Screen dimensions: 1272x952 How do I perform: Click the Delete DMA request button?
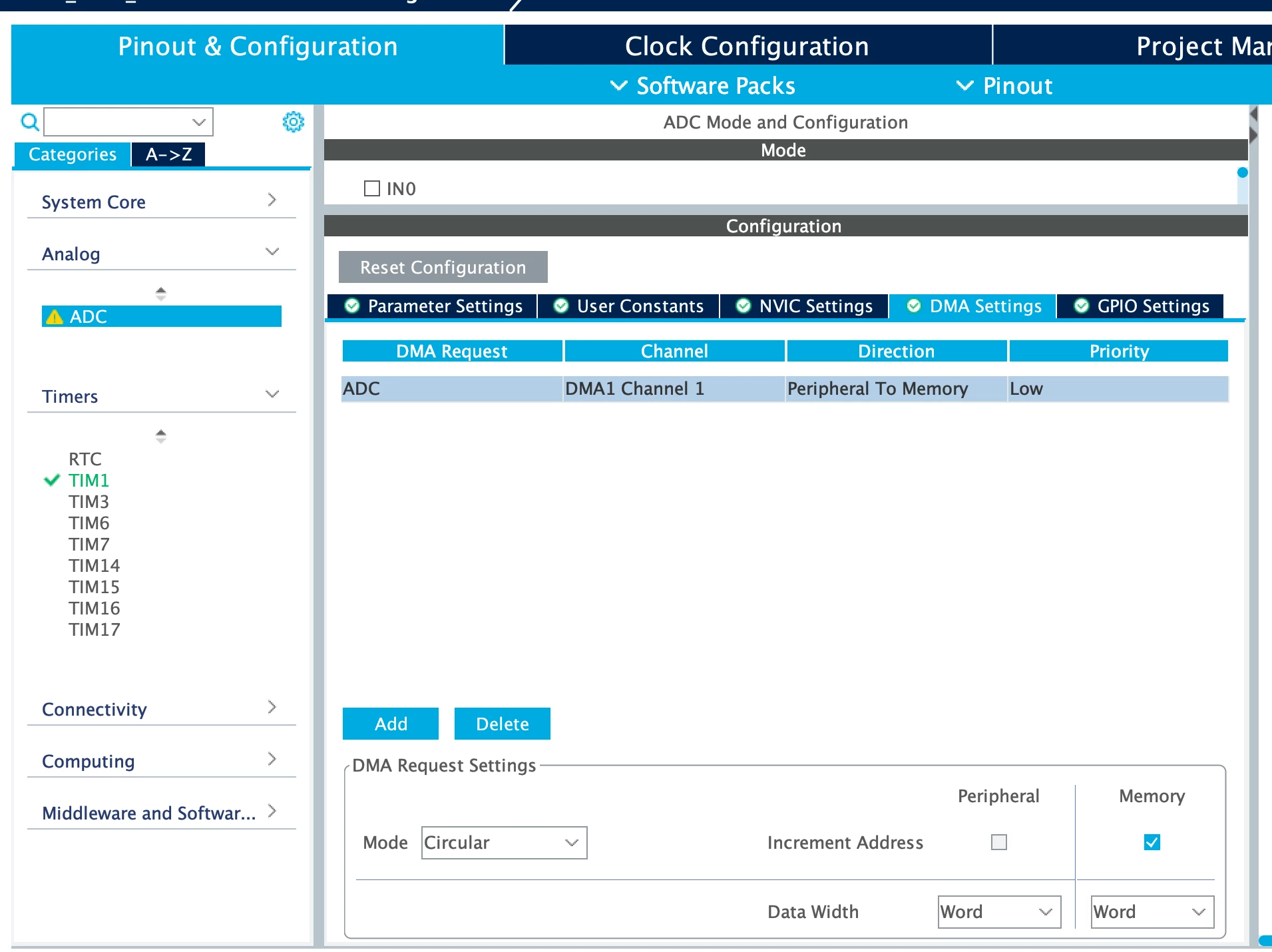pos(503,724)
